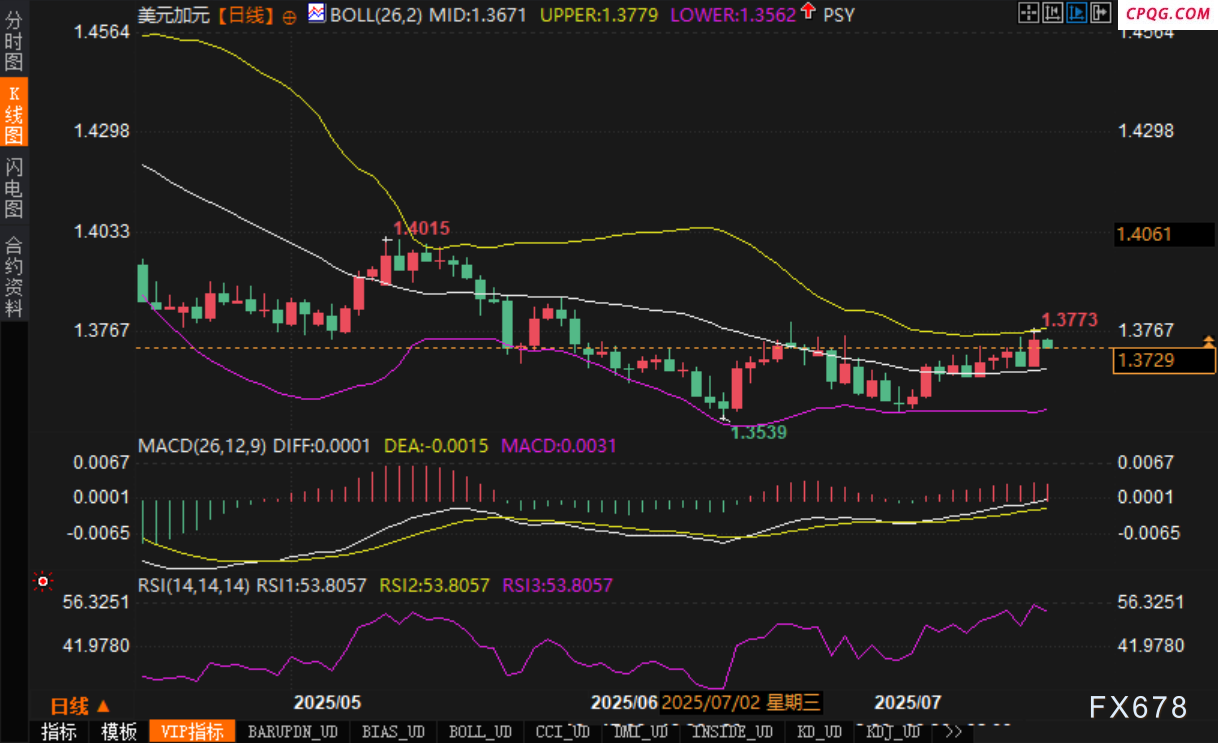Open 合约资料 in the left sidebar
Screen dimensions: 1218x743
click(x=14, y=276)
